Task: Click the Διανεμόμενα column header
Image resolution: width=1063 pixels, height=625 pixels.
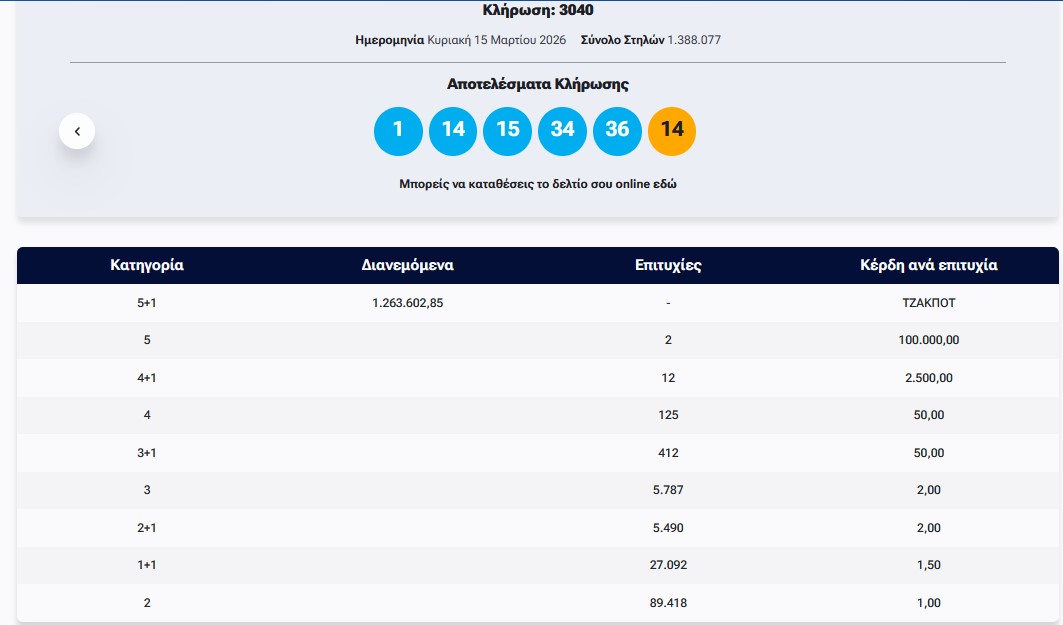Action: (x=407, y=265)
